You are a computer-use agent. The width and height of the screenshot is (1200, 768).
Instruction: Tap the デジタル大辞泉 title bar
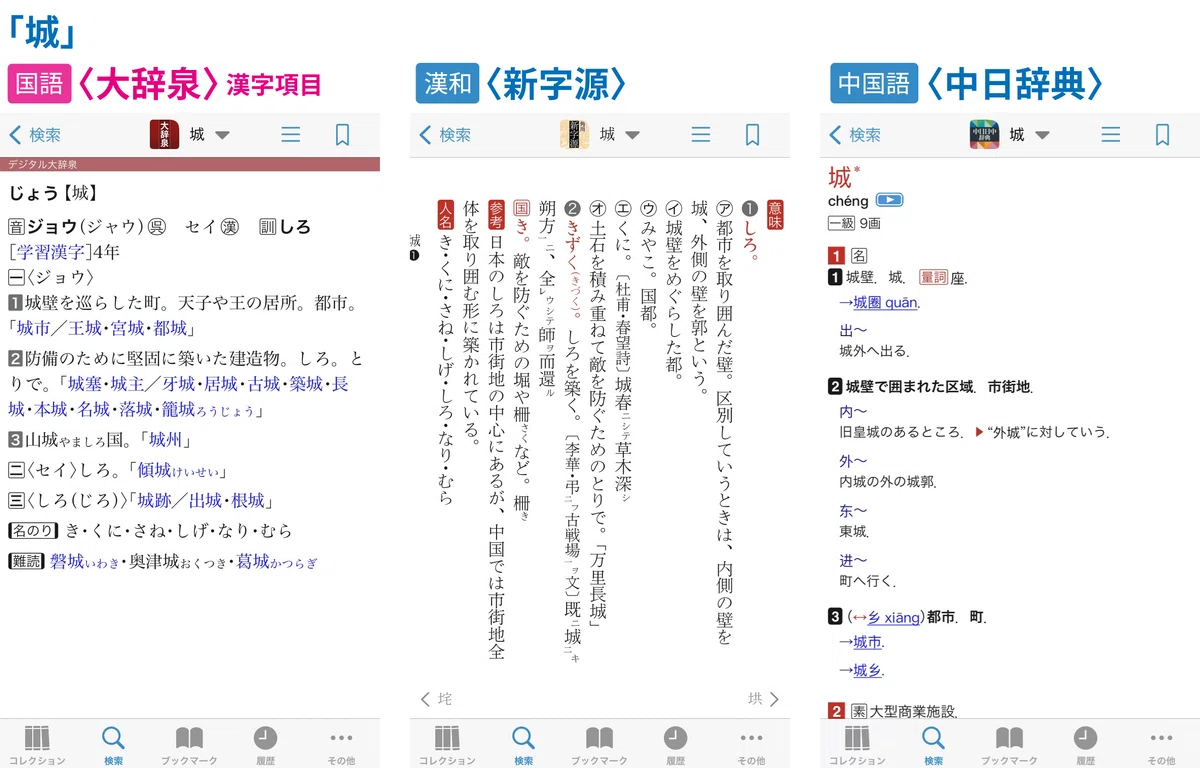coord(190,164)
